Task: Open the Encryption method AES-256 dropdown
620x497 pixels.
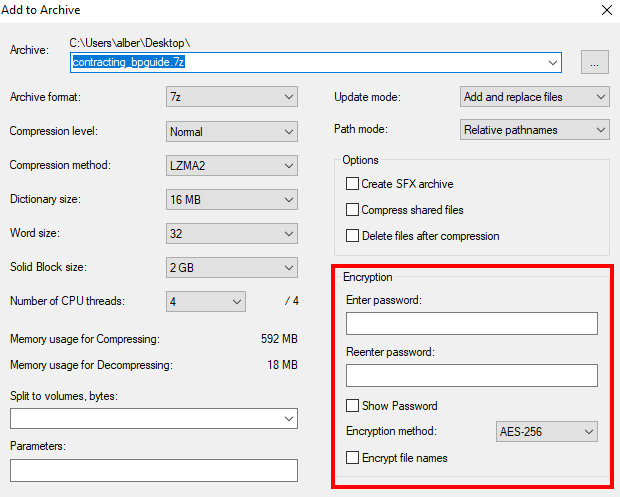Action: pyautogui.click(x=546, y=432)
